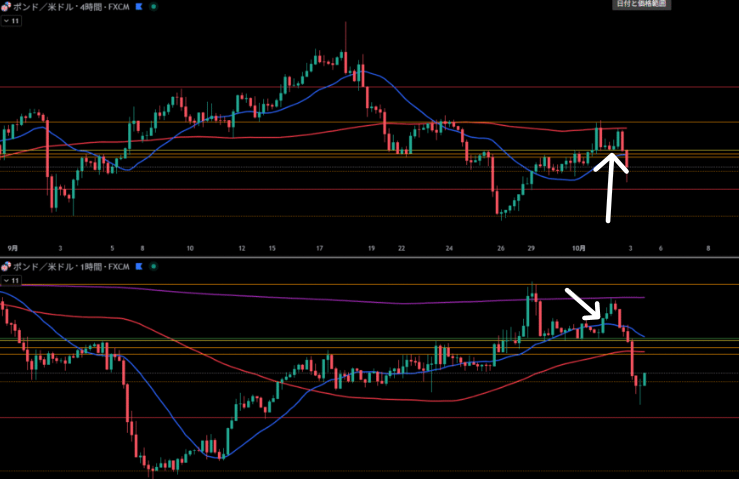Click the green market status dot in 1-hour chart
Viewport: 739px width, 479px height.
click(x=153, y=267)
